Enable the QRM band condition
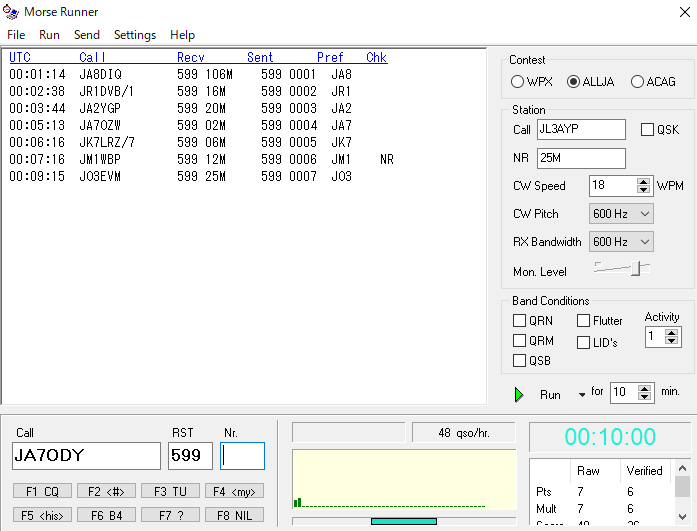697x531 pixels. [519, 340]
